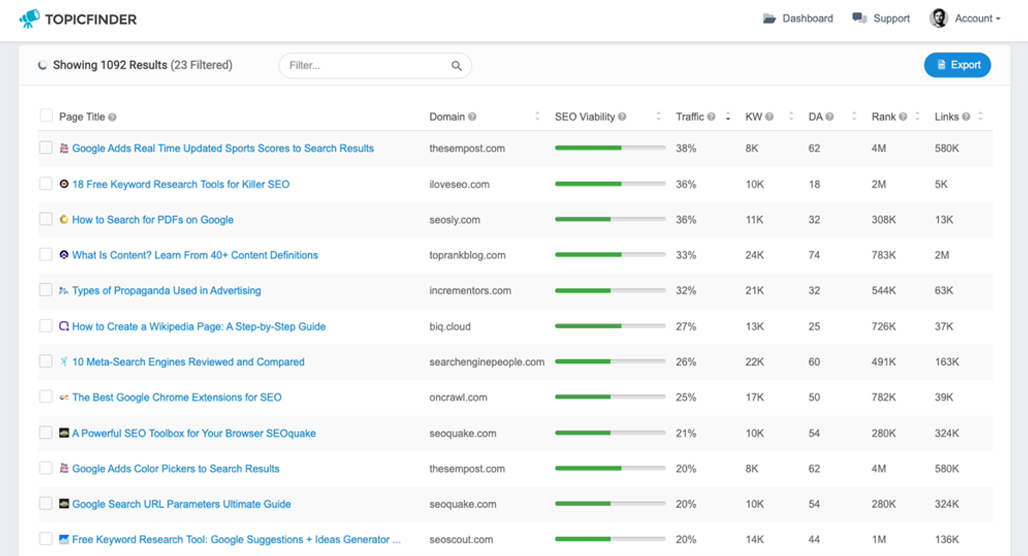Screen dimensions: 1028x556
Task: Click the Page Title column header
Action: 82,117
